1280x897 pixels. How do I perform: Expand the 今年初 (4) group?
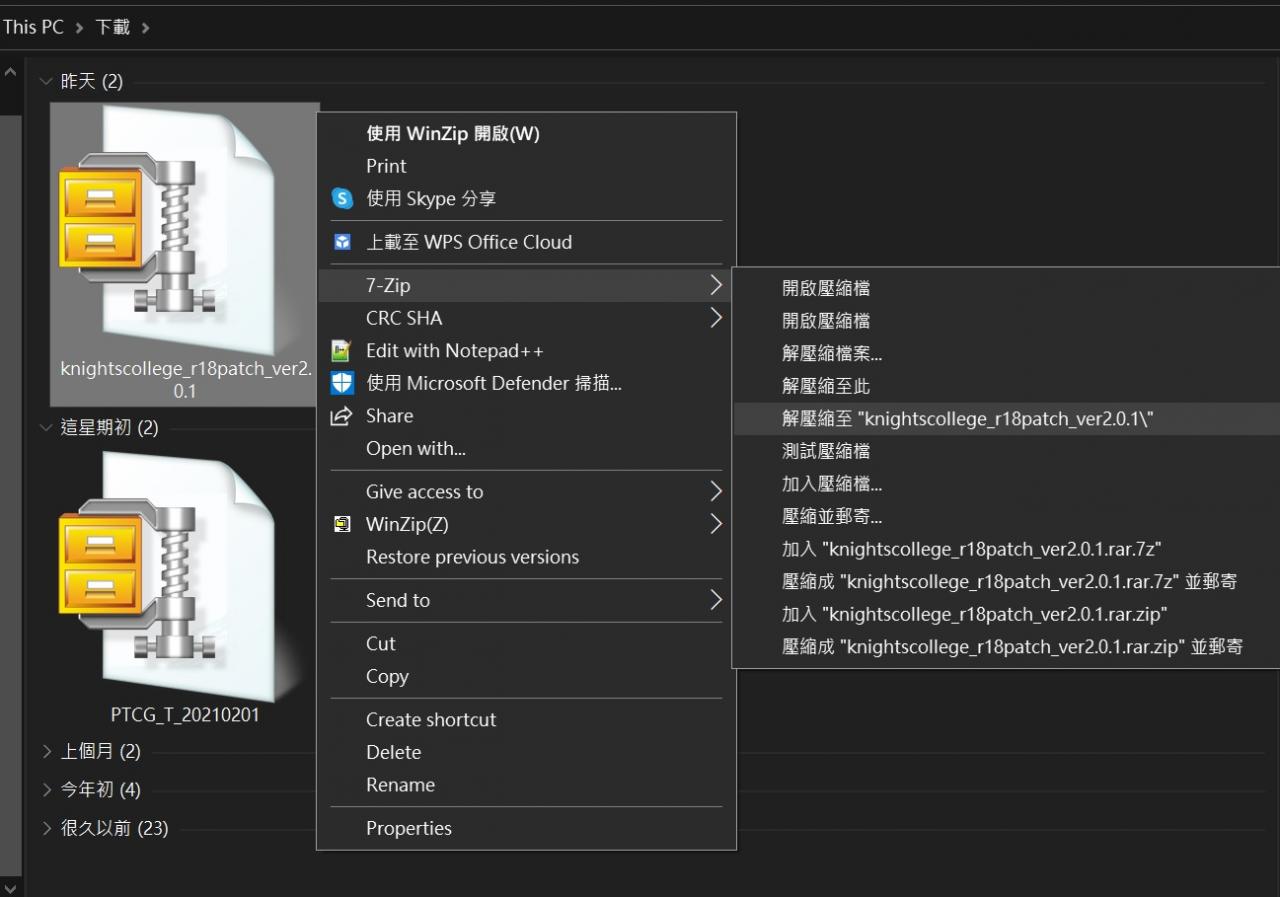coord(47,790)
